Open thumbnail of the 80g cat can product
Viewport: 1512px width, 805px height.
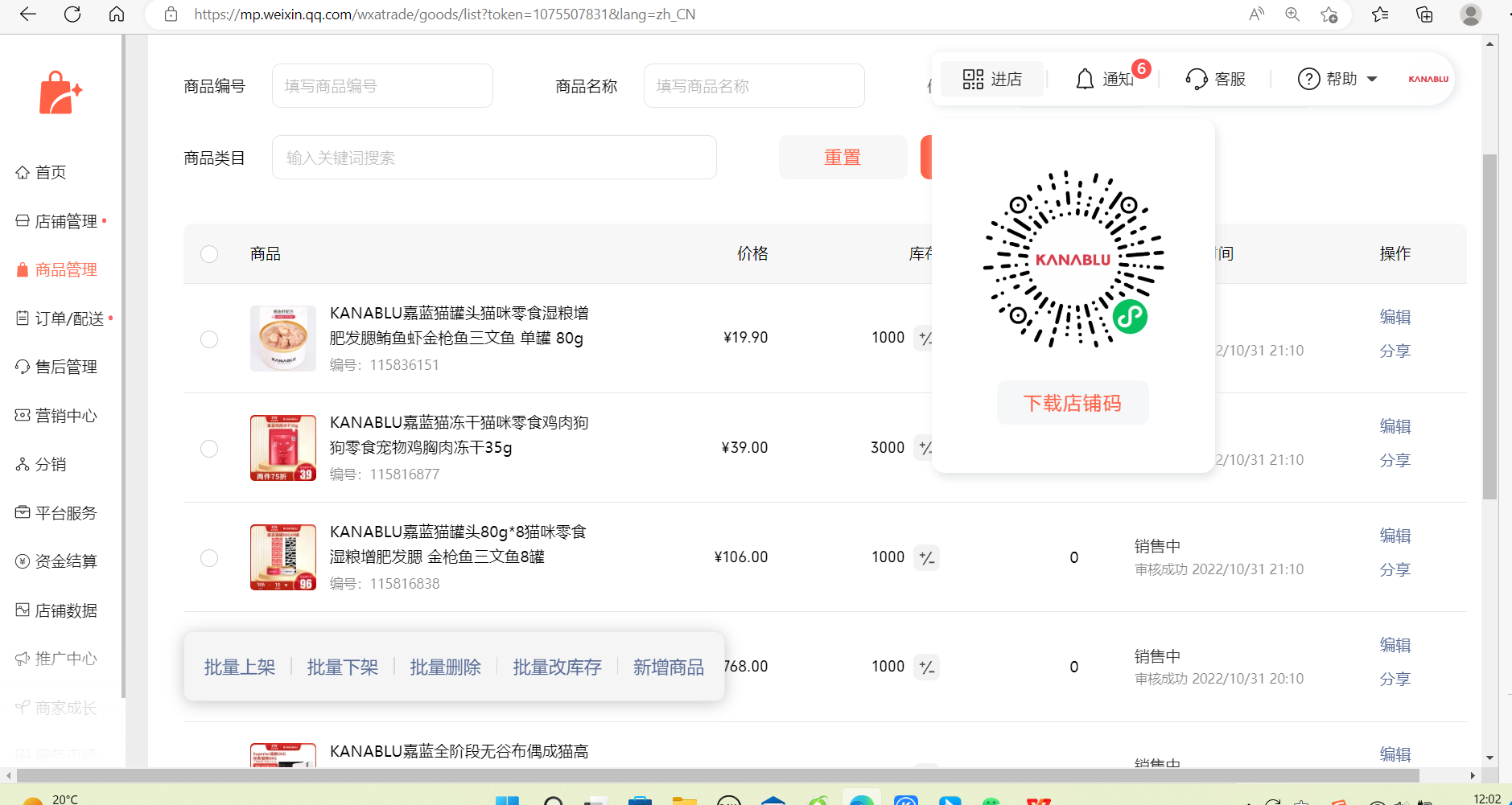click(x=283, y=339)
